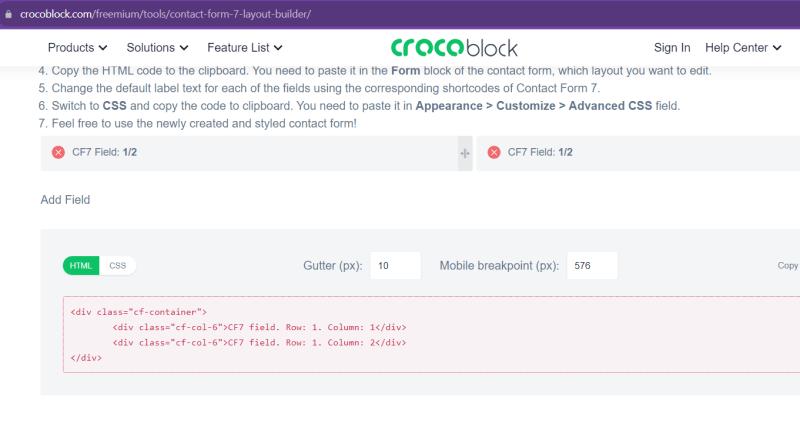Copy the code using the Copy button
The image size is (800, 430).
[x=788, y=266]
